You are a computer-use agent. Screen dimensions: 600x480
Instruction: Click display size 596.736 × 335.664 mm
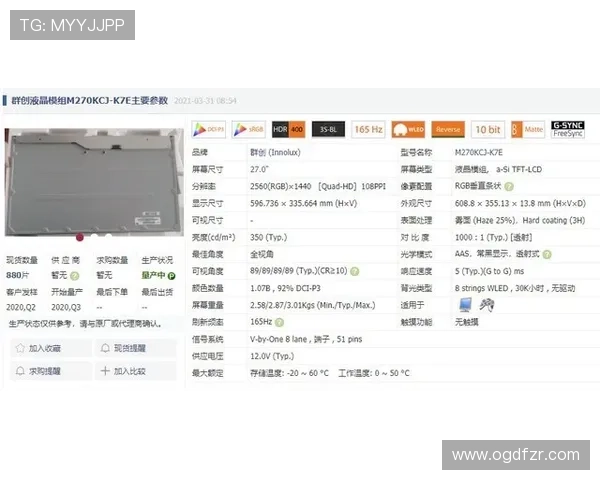(303, 203)
